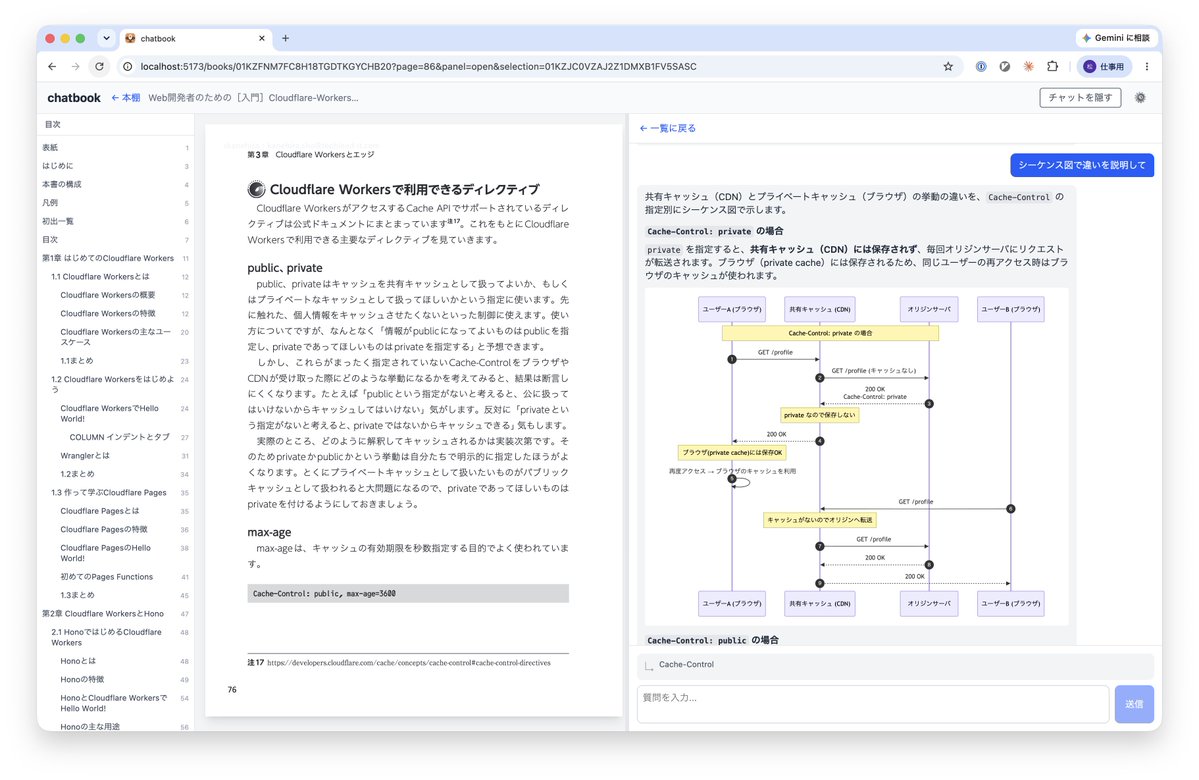Open 初出一覧 contents entry
The height and width of the screenshot is (780, 1199).
(x=115, y=221)
